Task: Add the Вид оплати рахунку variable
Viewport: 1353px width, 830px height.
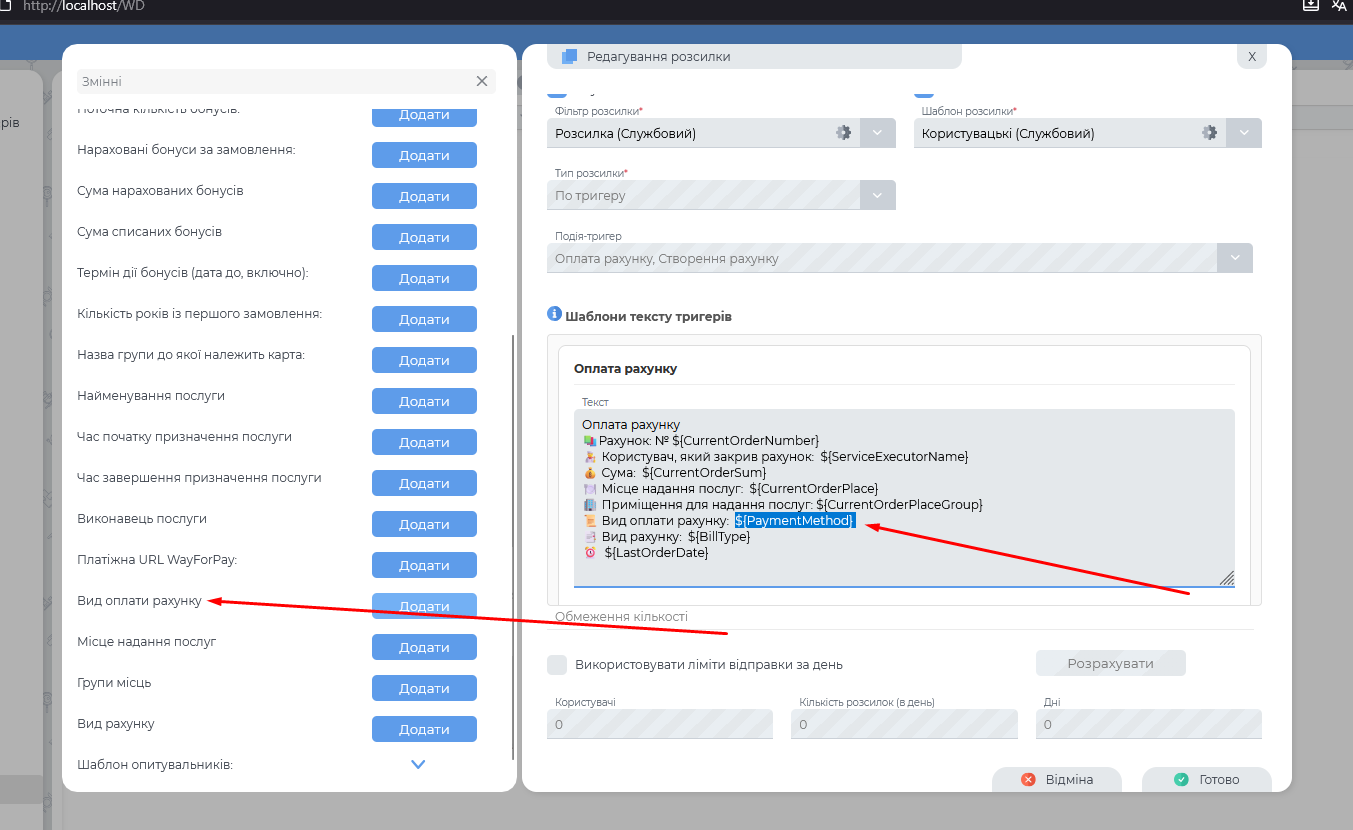Action: coord(424,607)
